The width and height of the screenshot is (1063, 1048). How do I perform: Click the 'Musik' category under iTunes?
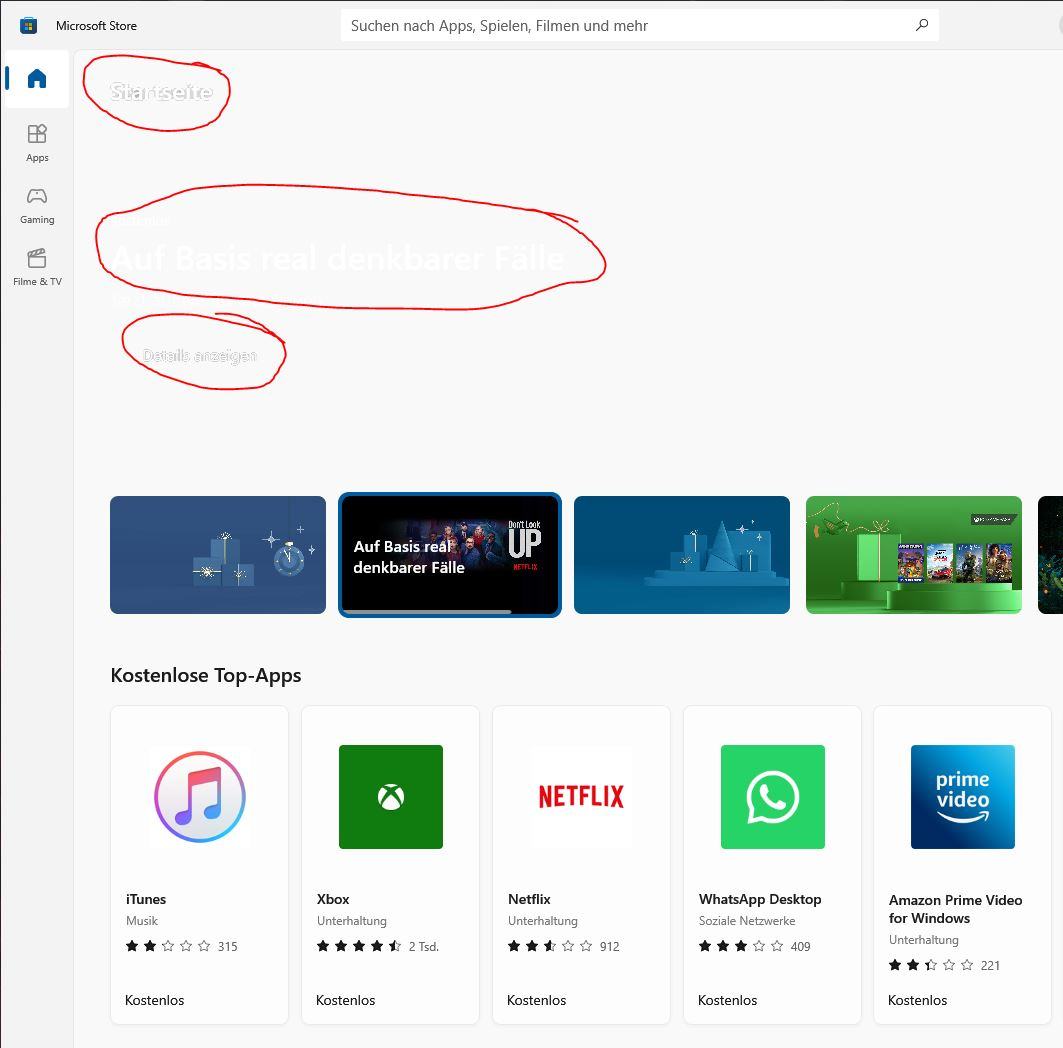coord(142,921)
